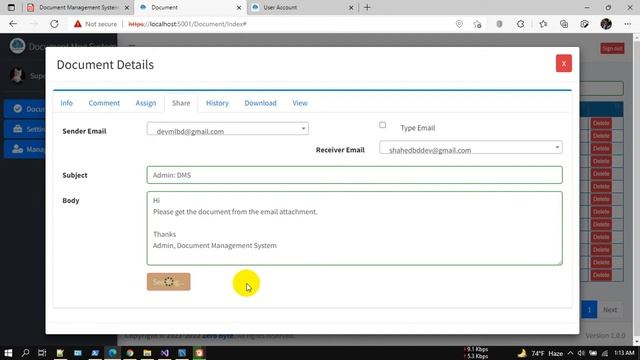This screenshot has width=640, height=360.
Task: Click inside the Body text area
Action: click(354, 228)
